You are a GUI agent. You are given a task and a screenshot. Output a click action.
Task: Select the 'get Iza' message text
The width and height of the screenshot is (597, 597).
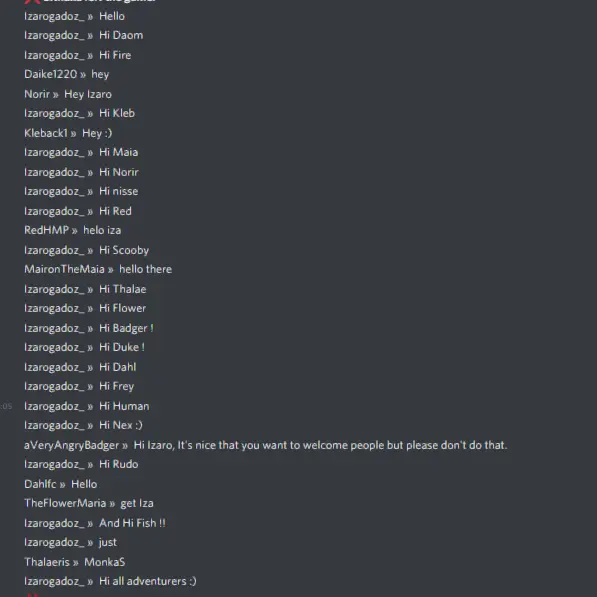(137, 503)
